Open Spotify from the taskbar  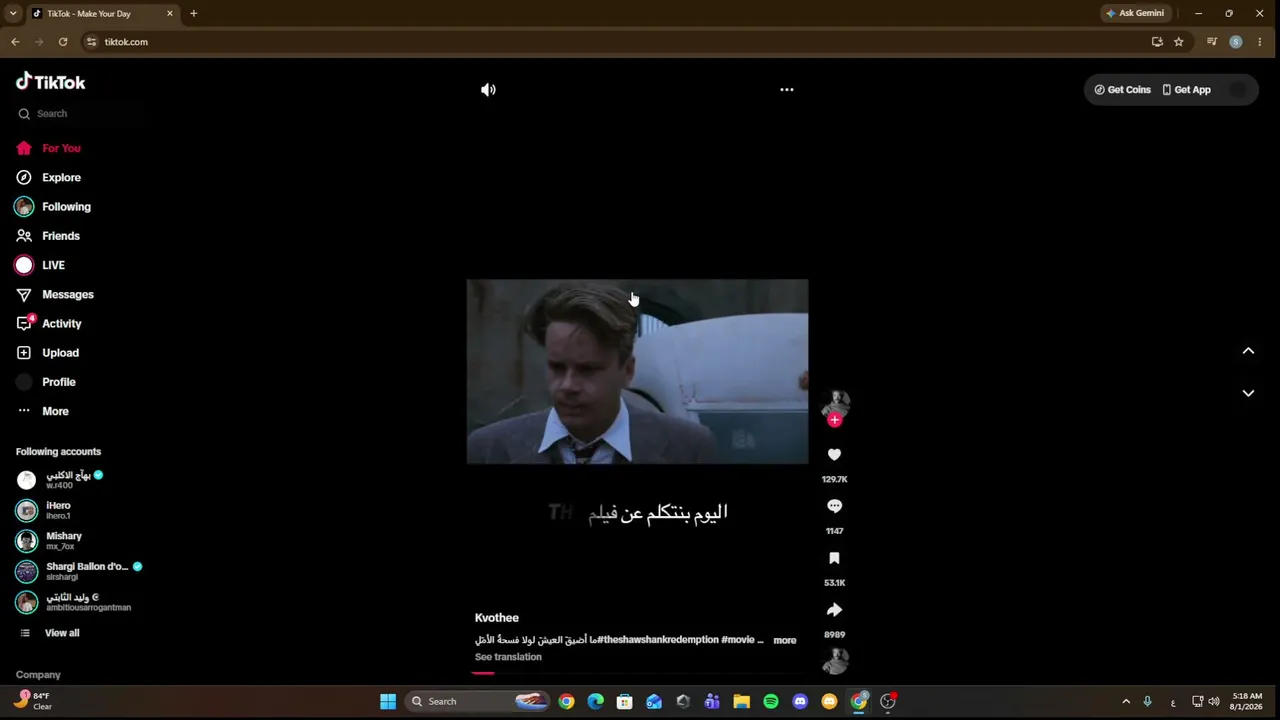[771, 702]
